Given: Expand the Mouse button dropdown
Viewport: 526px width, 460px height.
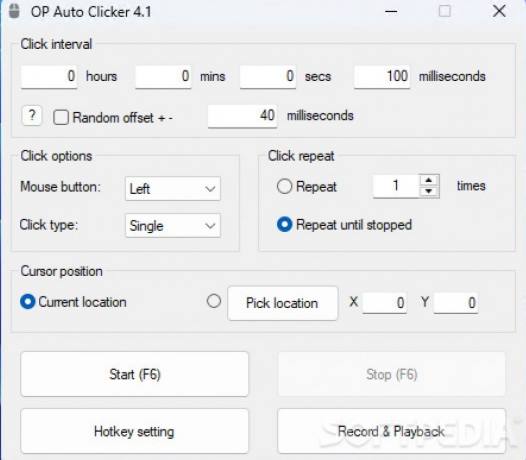Looking at the screenshot, I should tap(173, 189).
